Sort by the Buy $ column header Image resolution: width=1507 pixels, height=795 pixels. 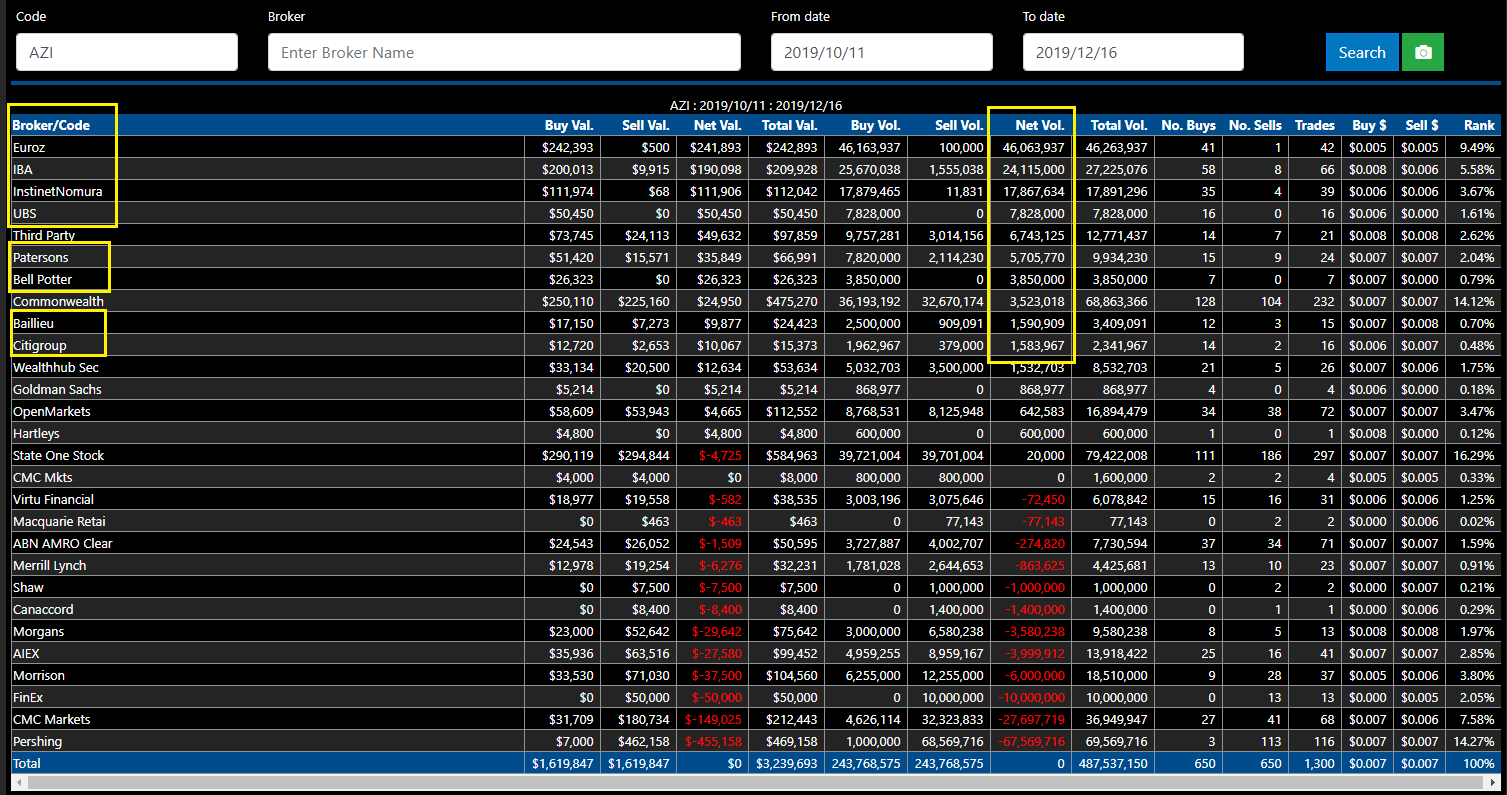pyautogui.click(x=1370, y=125)
